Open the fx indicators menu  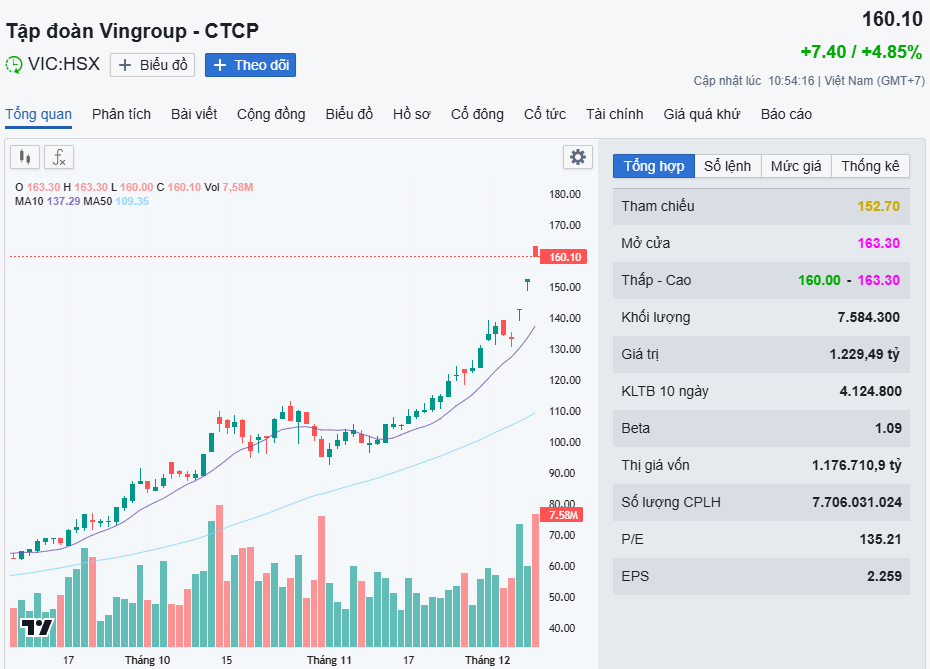[x=59, y=157]
